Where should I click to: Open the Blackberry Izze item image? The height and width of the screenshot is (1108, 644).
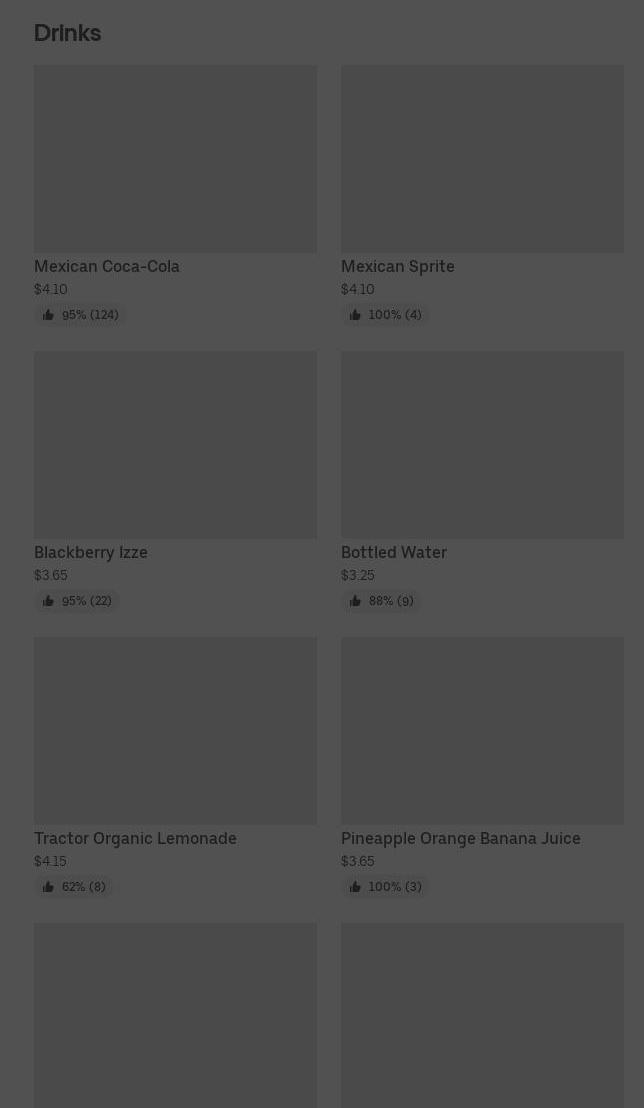175,445
